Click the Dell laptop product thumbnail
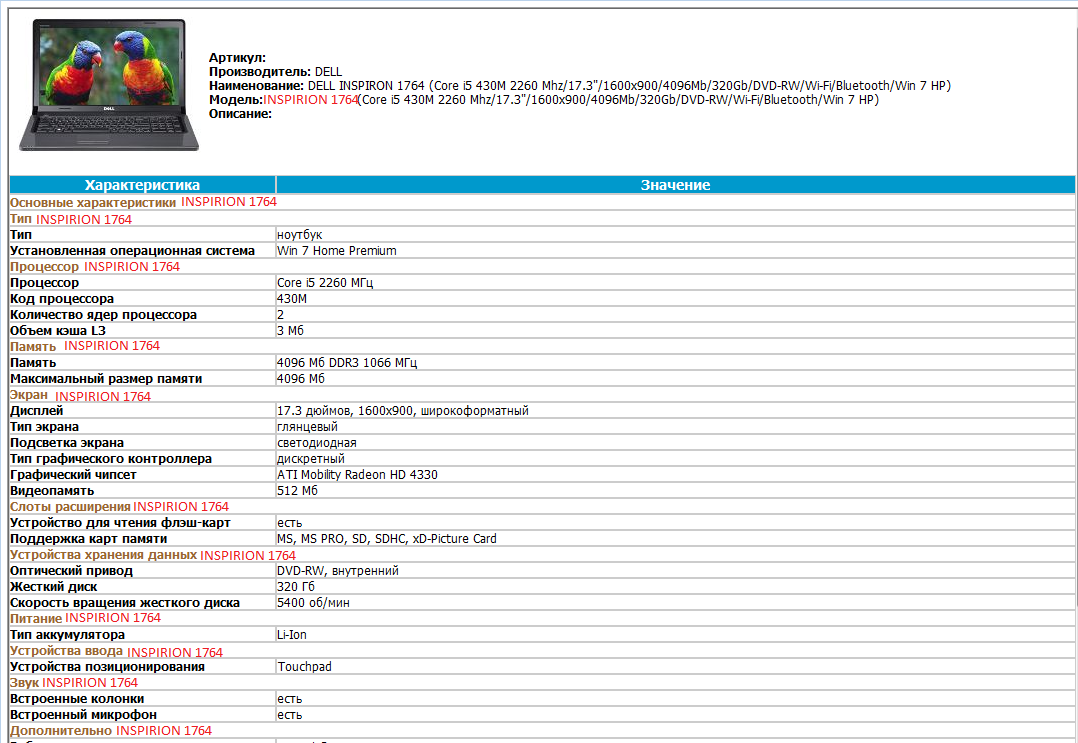Viewport: 1078px width, 743px height. click(109, 85)
